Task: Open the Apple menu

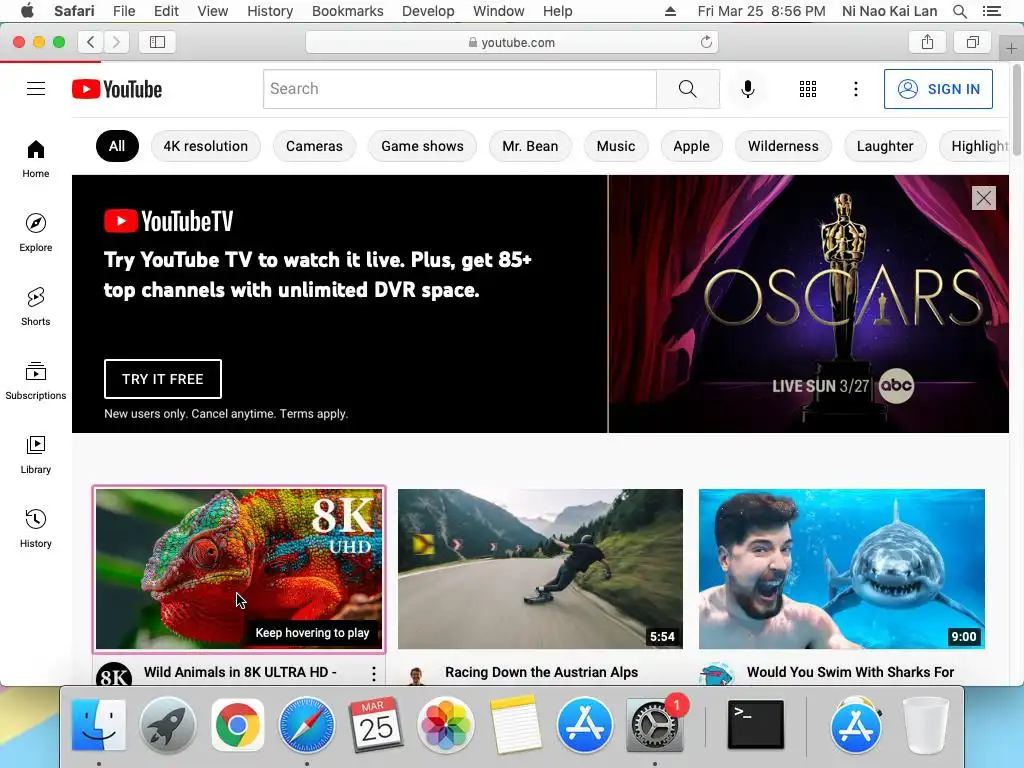Action: pyautogui.click(x=27, y=11)
